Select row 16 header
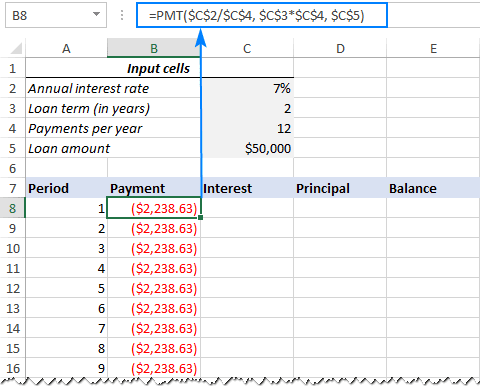This screenshot has height=386, width=480. tap(13, 368)
